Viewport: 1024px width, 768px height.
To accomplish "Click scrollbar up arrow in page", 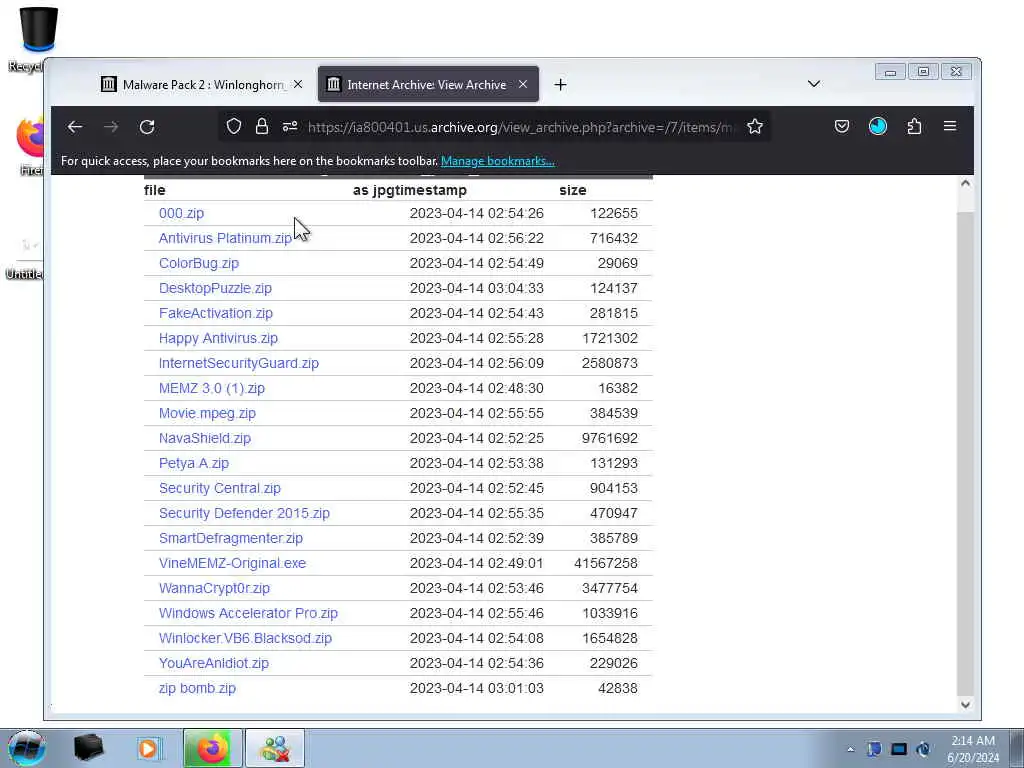I will [x=965, y=184].
